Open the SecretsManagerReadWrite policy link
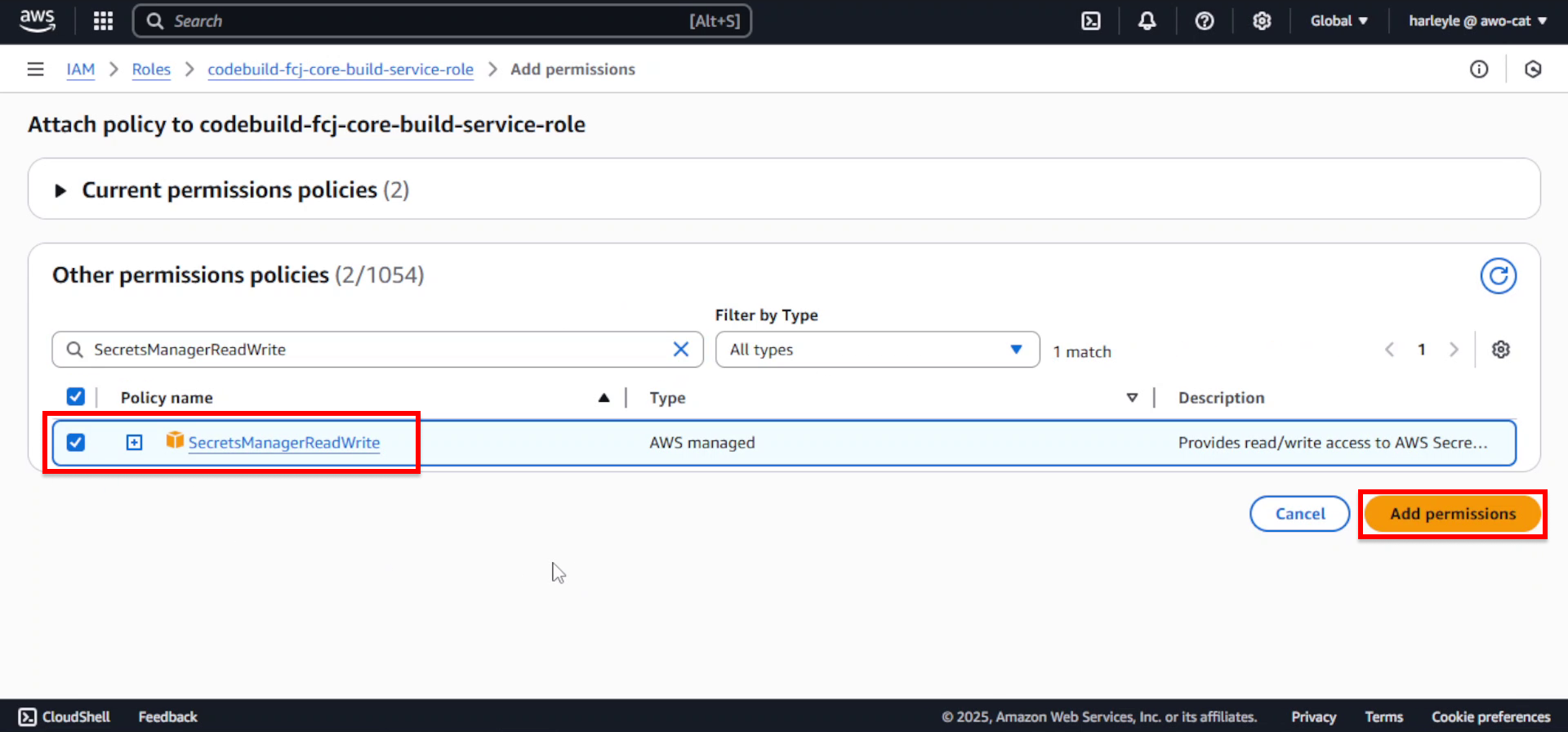The width and height of the screenshot is (1568, 732). click(284, 443)
